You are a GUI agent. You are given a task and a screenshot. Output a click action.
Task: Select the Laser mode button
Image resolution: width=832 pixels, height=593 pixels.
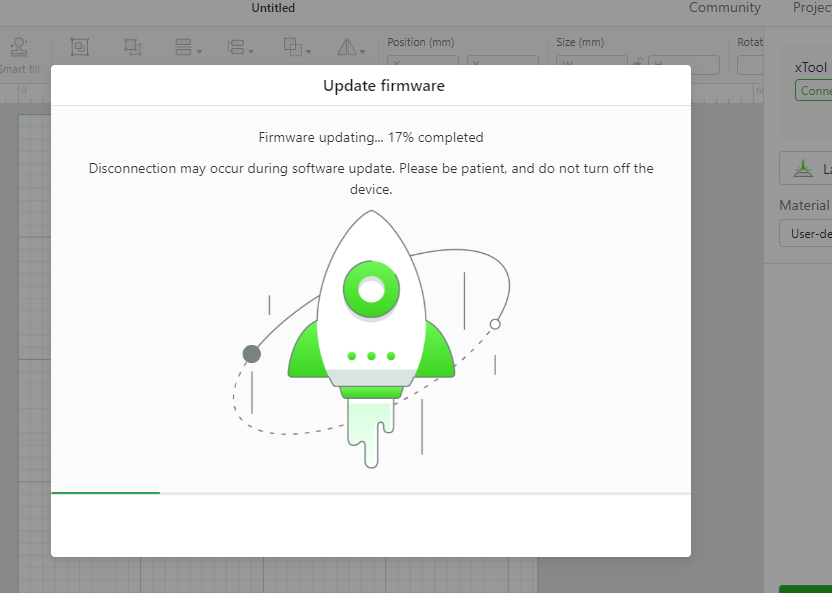click(805, 168)
